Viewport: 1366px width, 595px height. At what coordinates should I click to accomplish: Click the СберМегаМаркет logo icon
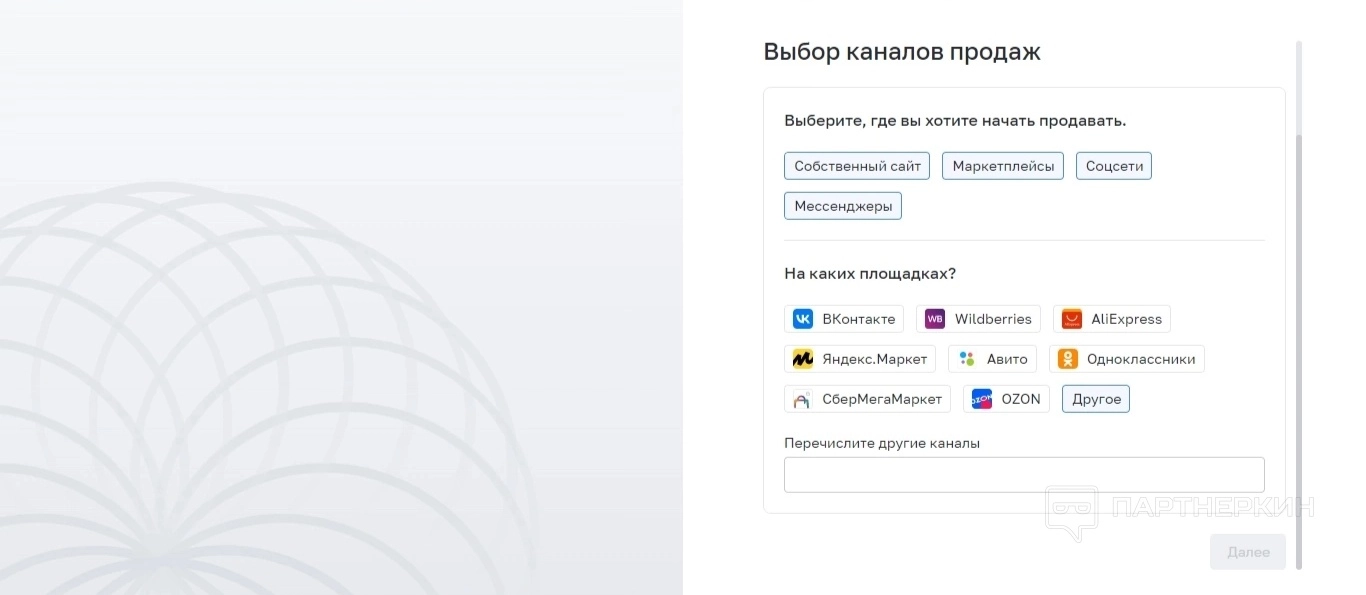click(803, 399)
